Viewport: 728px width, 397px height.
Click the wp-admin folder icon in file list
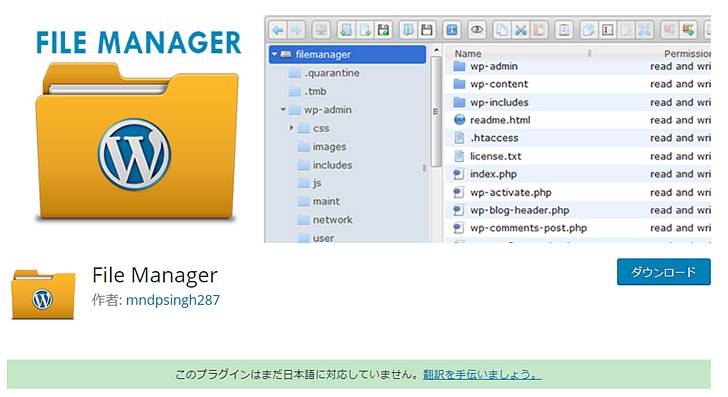[x=459, y=66]
